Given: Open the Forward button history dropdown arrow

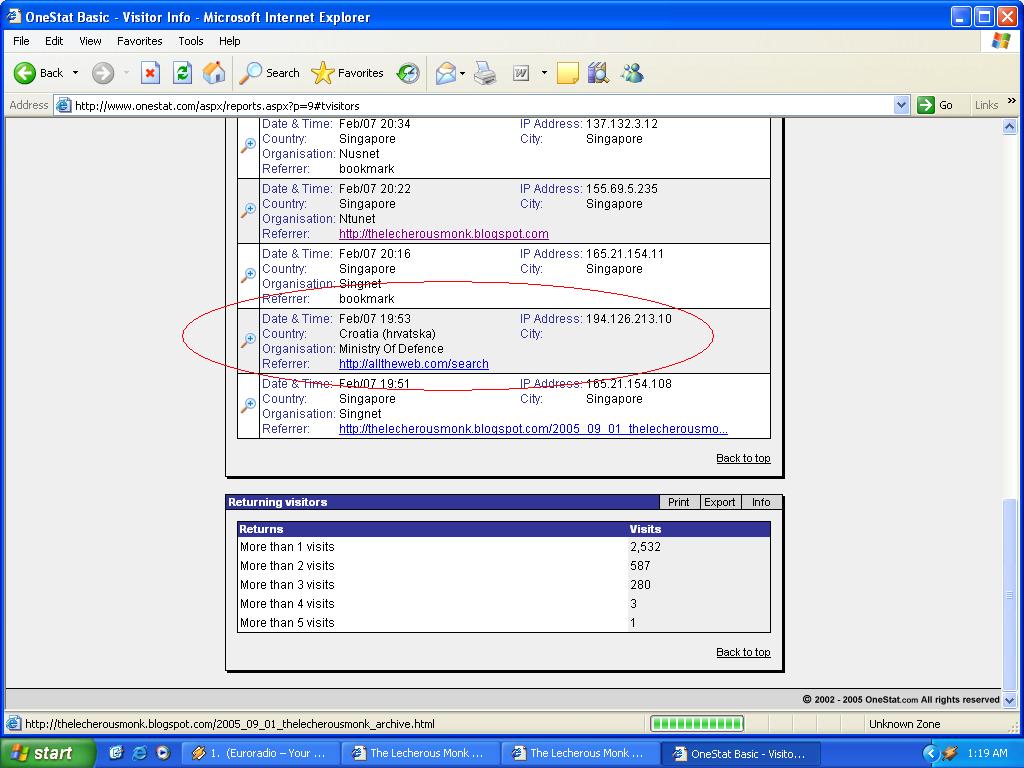Looking at the screenshot, I should coord(126,72).
